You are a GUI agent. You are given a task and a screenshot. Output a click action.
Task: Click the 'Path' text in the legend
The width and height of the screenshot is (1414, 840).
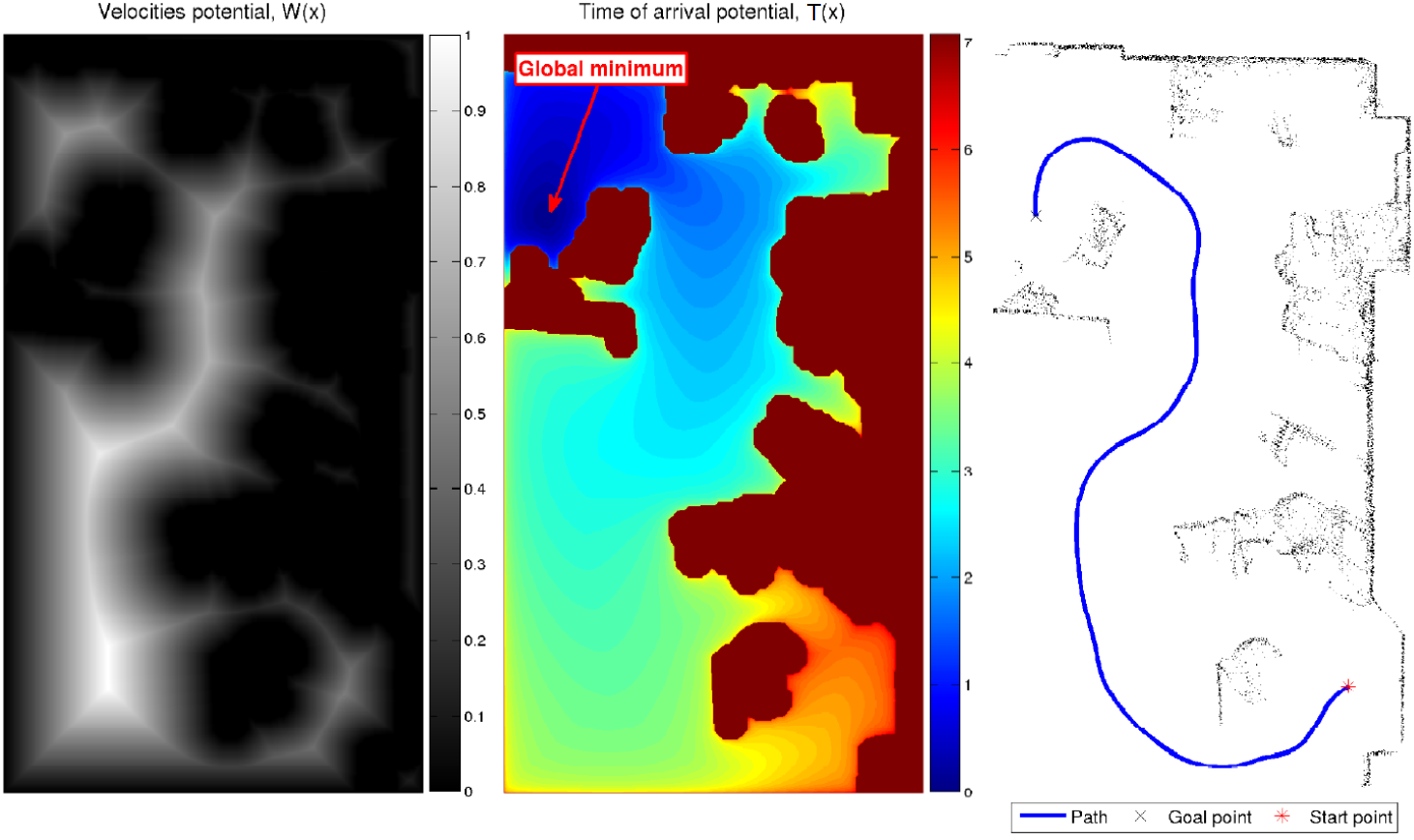click(1089, 817)
